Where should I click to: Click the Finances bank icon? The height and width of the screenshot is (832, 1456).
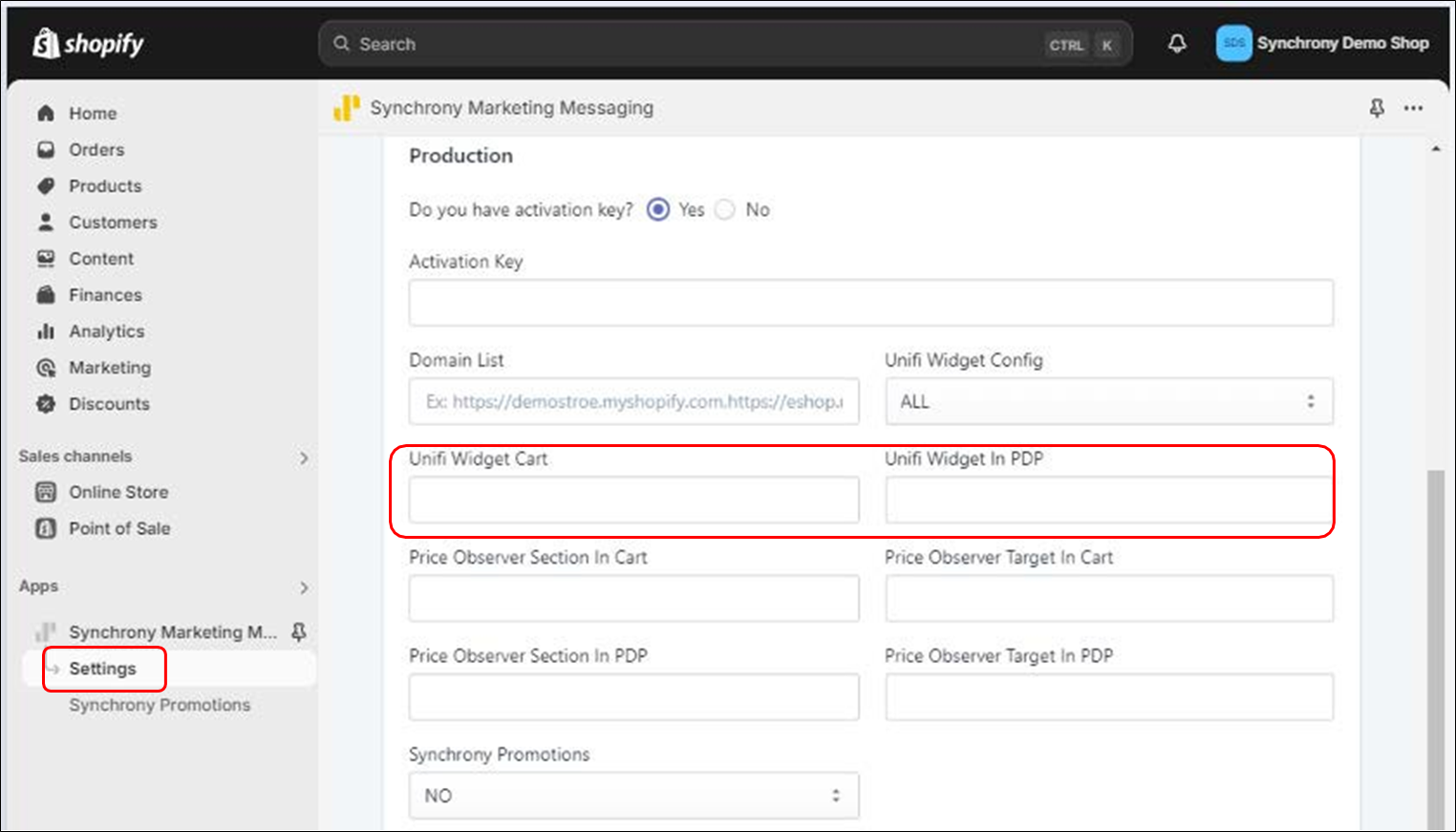click(x=46, y=294)
